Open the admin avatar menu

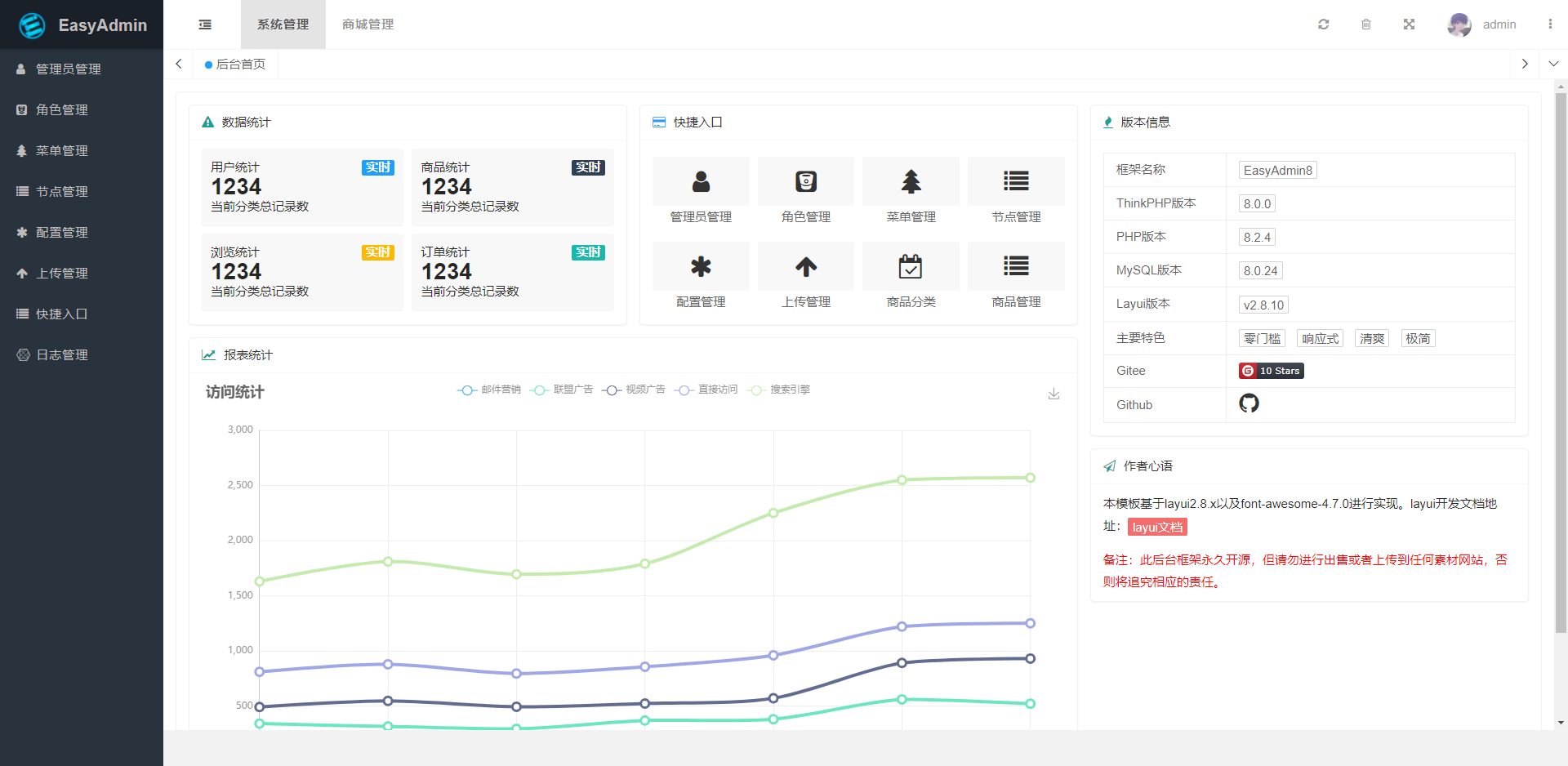pos(1459,24)
